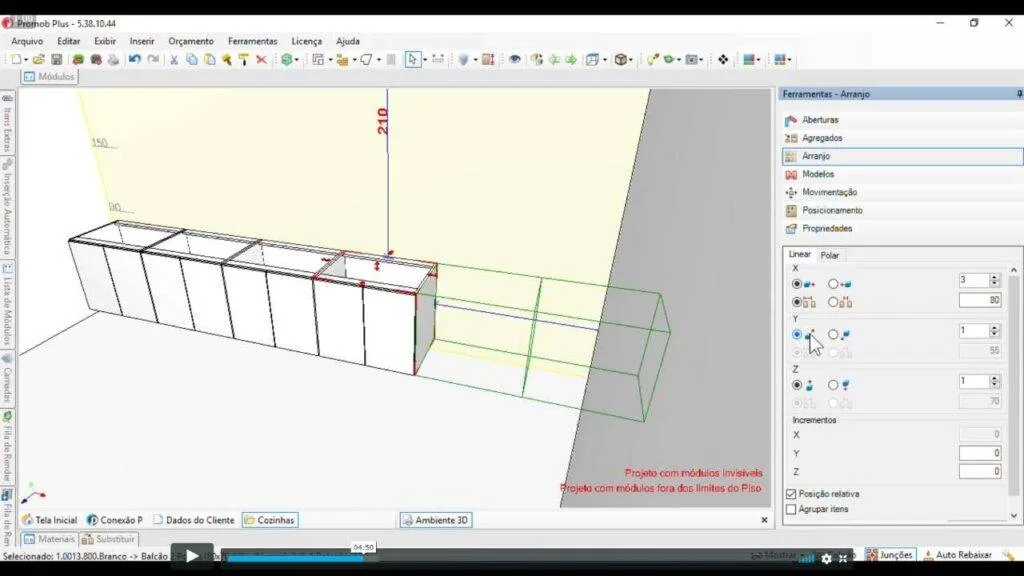Click the 3D box view icon
The height and width of the screenshot is (576, 1024).
point(621,59)
